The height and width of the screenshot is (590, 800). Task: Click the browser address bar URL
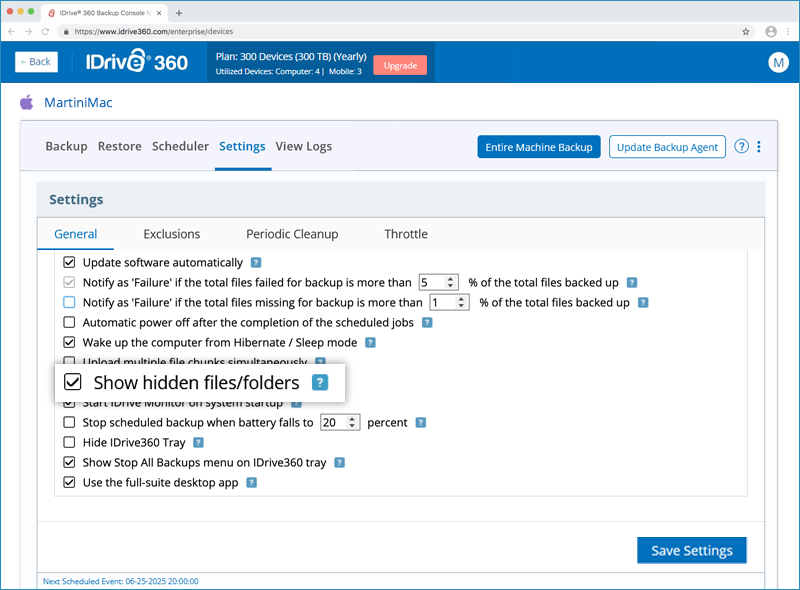tap(154, 32)
